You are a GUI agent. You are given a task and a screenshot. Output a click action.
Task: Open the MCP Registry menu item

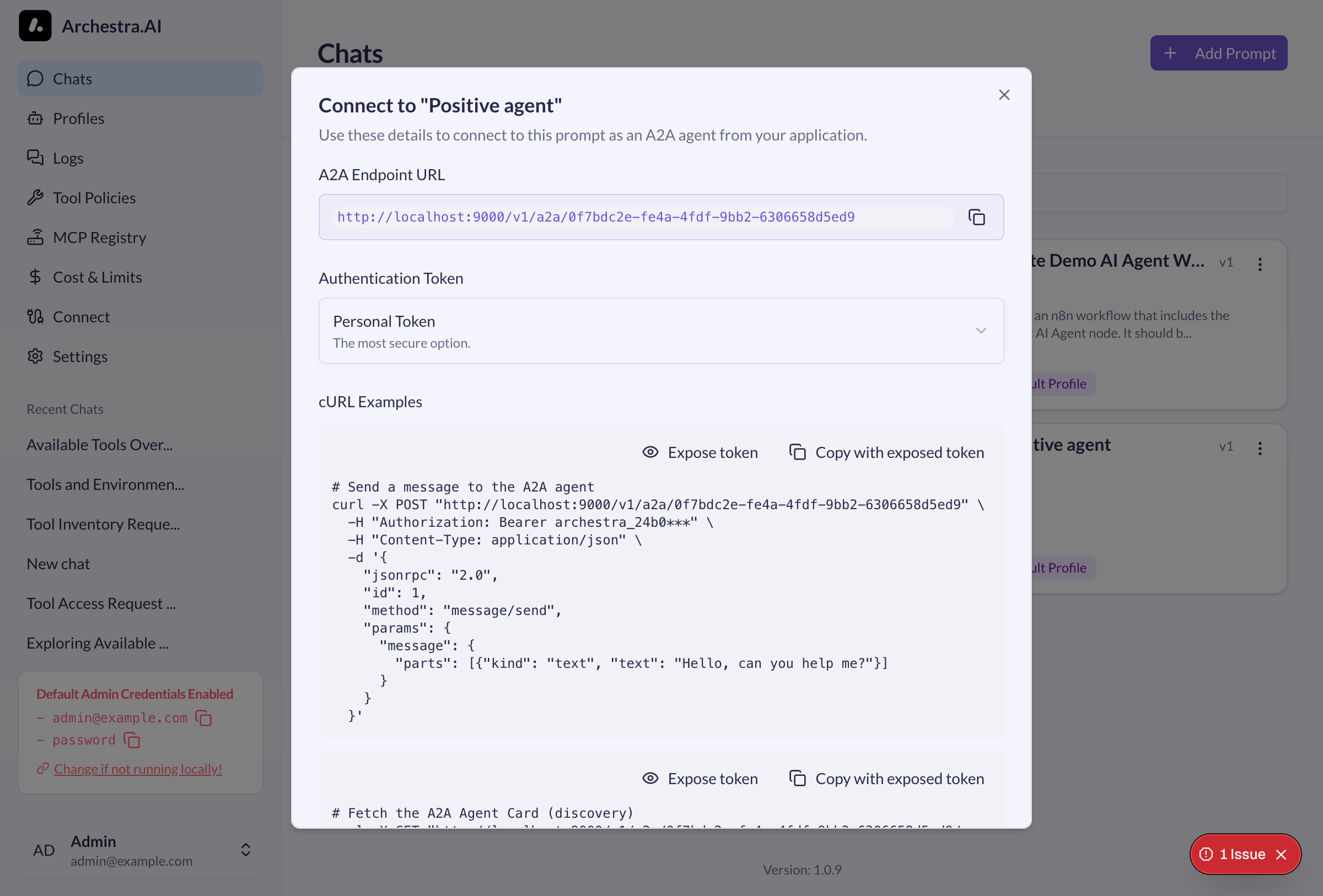click(99, 238)
